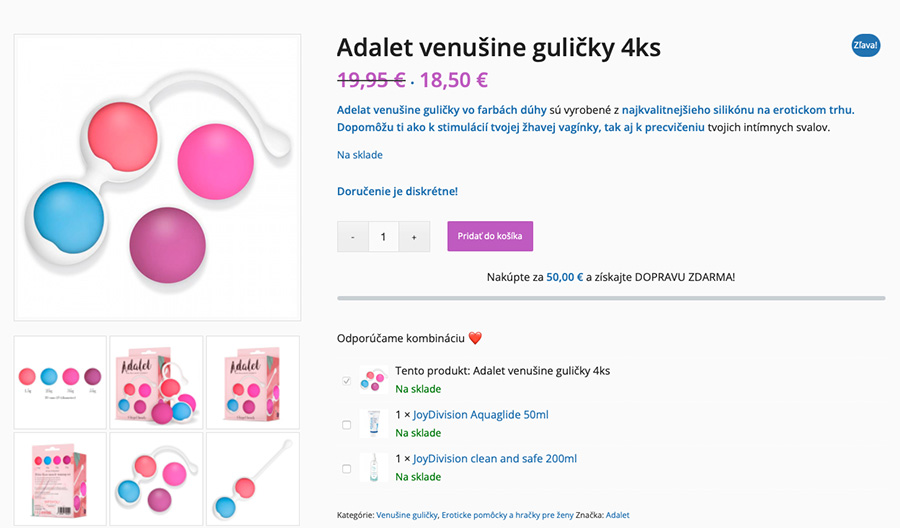
Task: Open thumbnail of Adalet box front only
Action: tap(253, 382)
